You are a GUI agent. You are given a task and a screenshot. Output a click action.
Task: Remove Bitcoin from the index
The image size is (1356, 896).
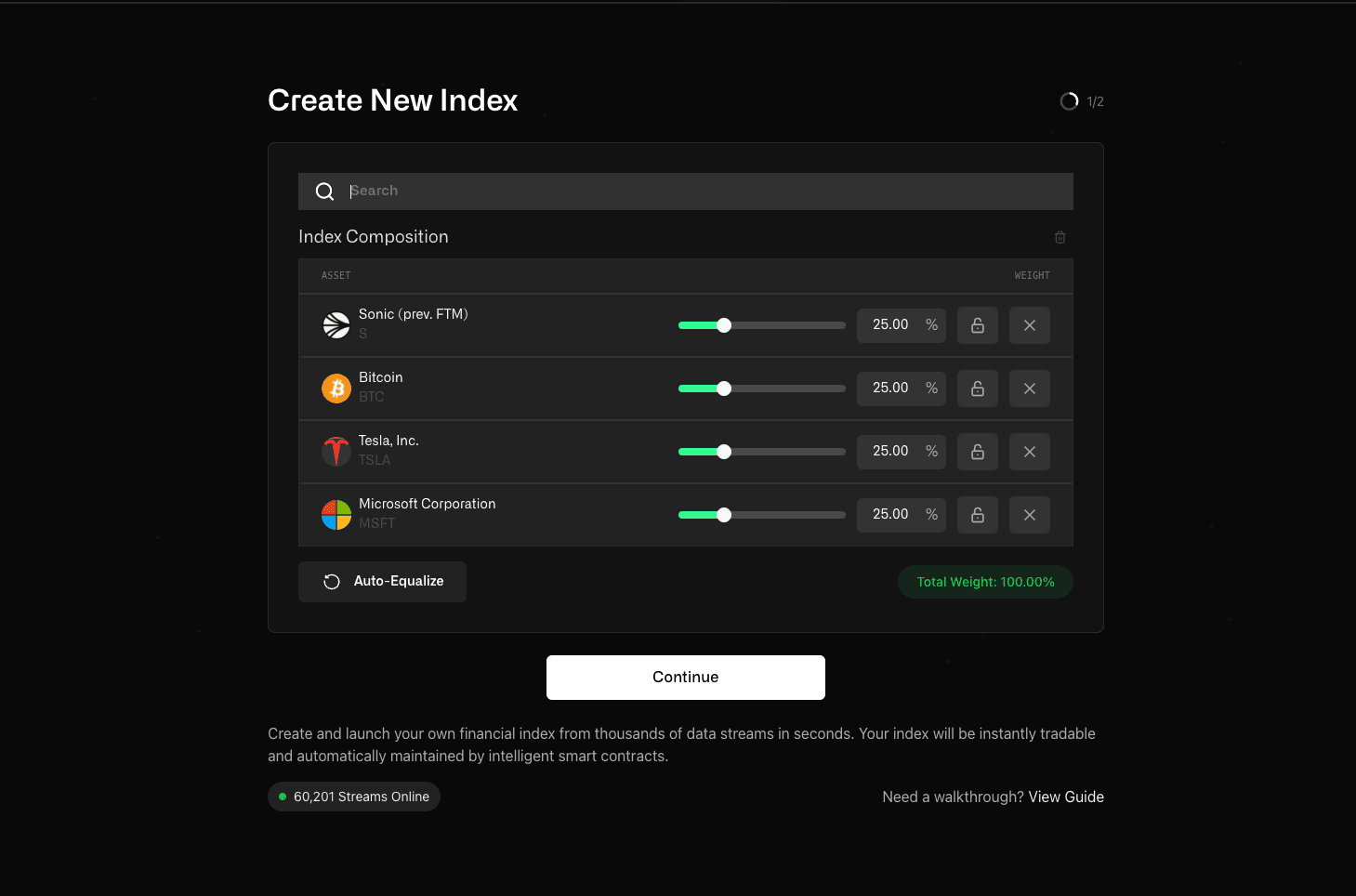coord(1029,388)
